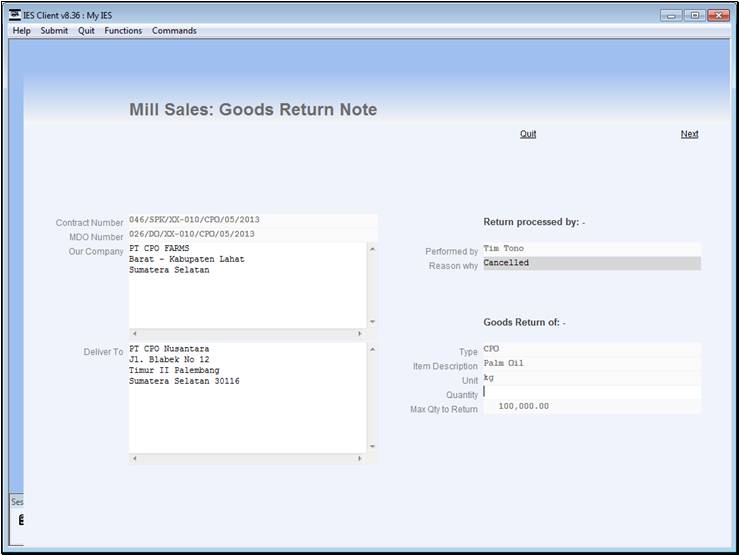Click the partially hidden session tab at bottom-left
739x555 pixels.
(x=17, y=502)
